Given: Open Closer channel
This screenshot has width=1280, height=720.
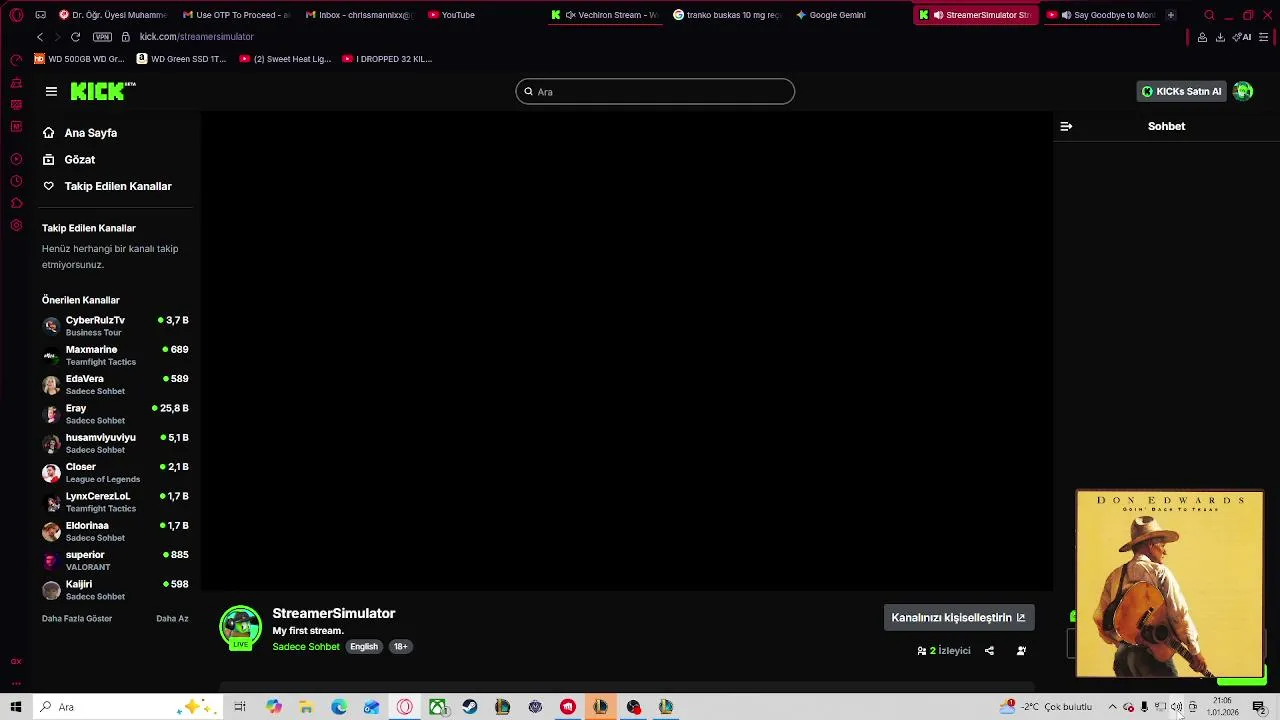Looking at the screenshot, I should [x=116, y=472].
